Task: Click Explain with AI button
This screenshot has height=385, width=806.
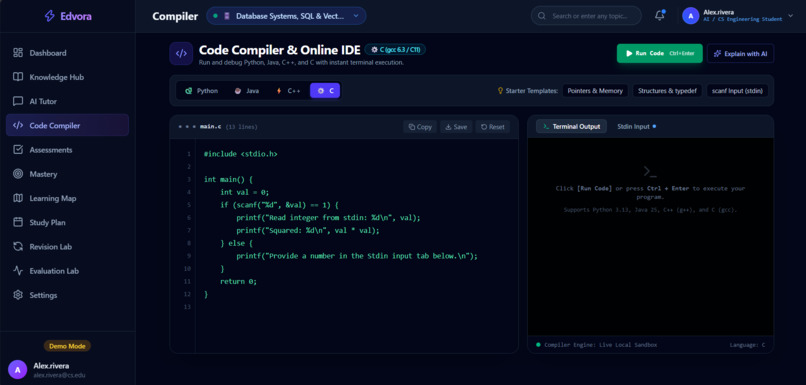Action: tap(740, 53)
